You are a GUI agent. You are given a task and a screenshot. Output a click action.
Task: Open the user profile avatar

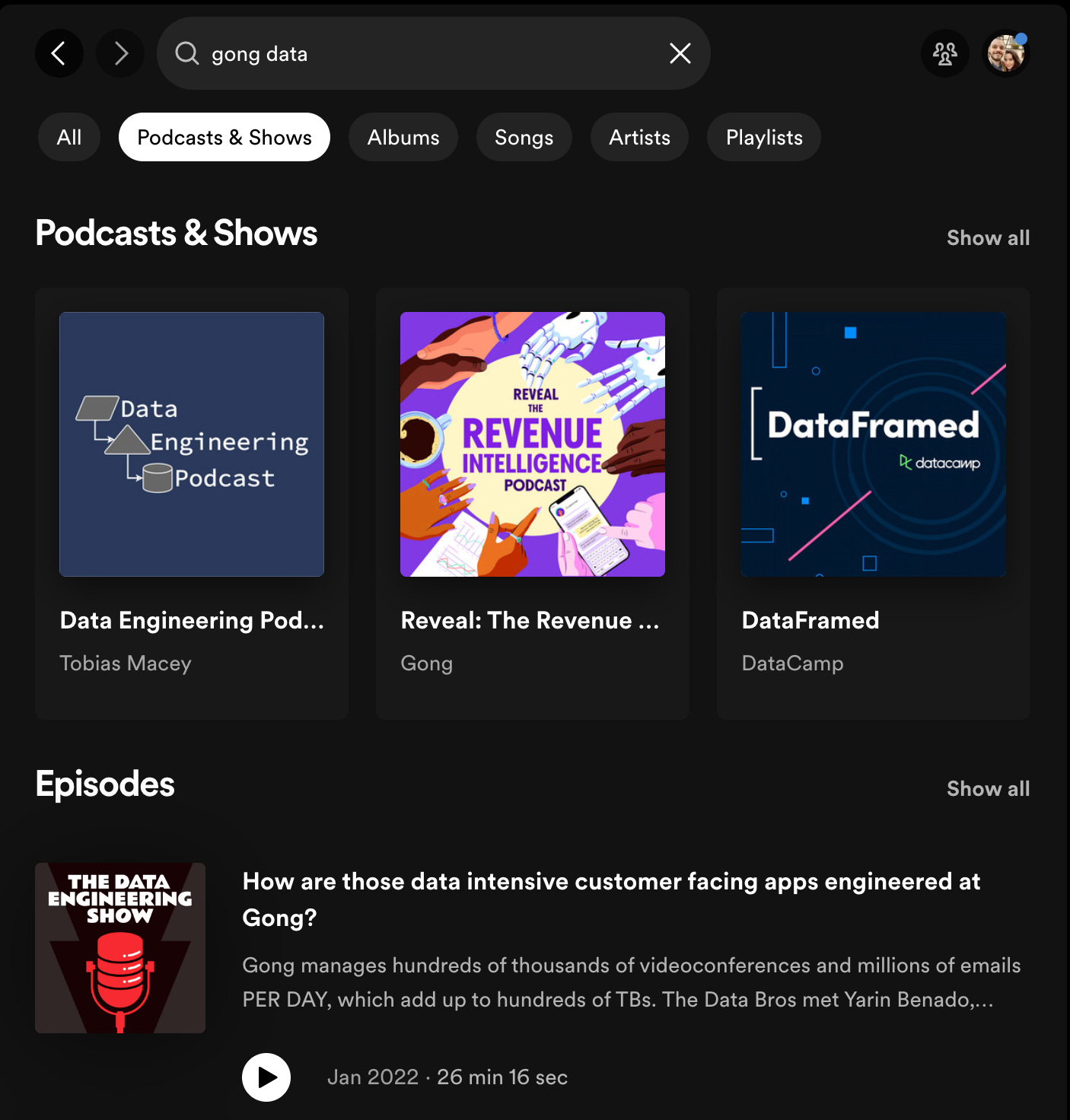coord(1006,53)
